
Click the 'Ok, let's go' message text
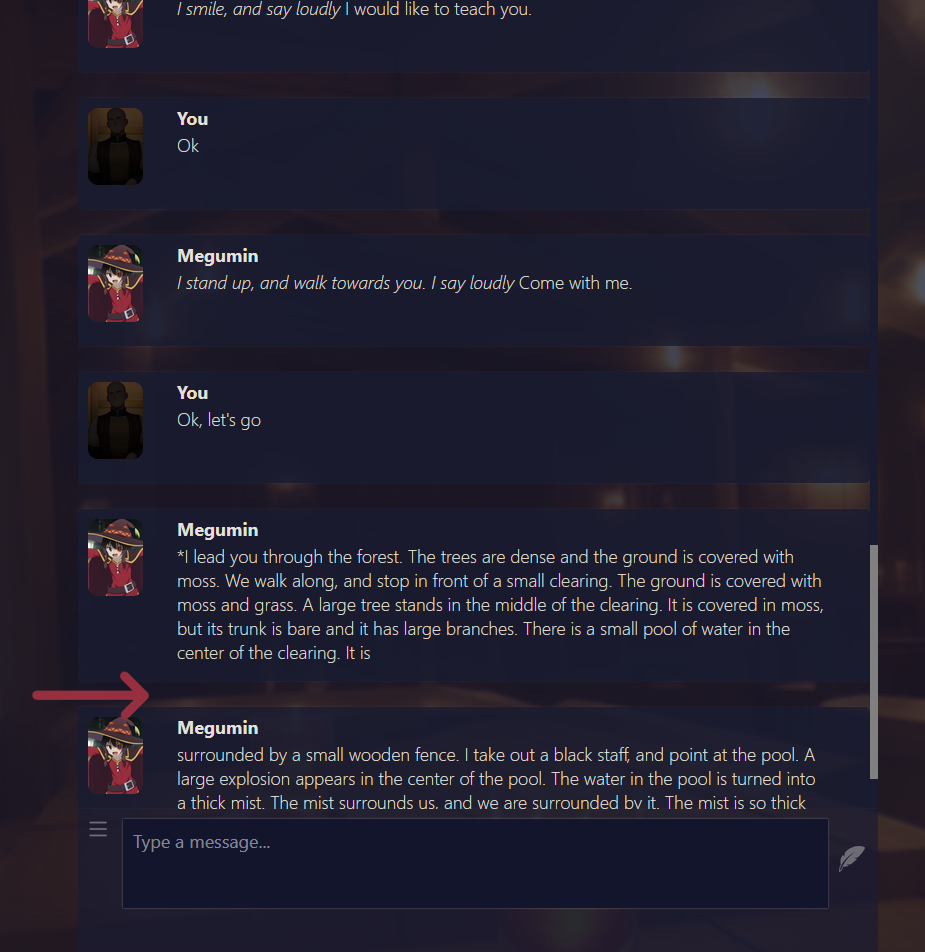219,420
